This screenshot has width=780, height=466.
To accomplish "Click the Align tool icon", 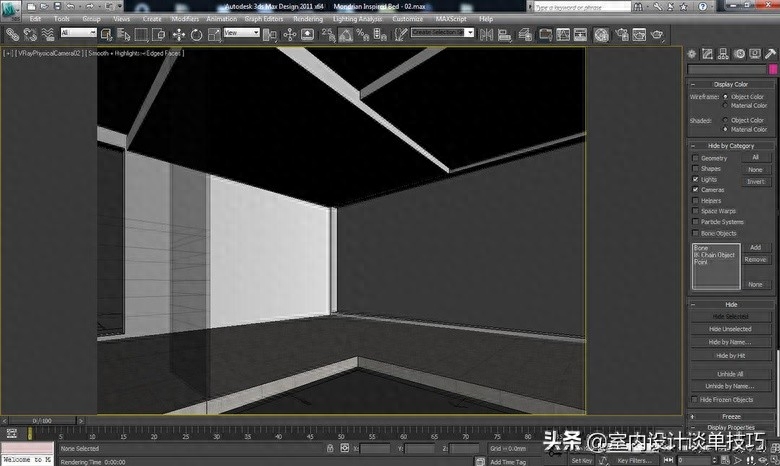I will [x=504, y=35].
